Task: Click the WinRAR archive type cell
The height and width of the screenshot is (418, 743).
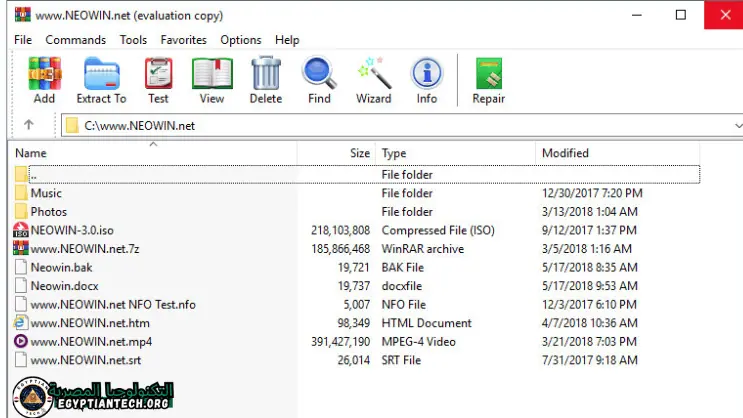Action: click(423, 248)
